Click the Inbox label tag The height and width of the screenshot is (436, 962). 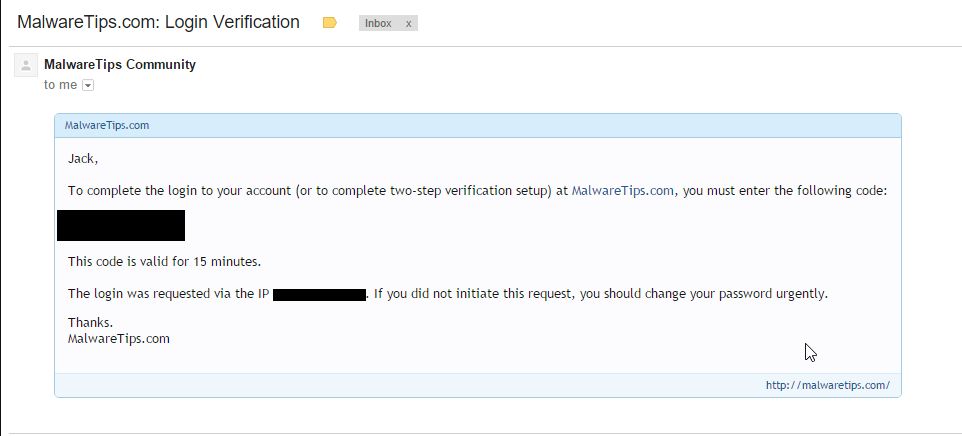[x=379, y=23]
